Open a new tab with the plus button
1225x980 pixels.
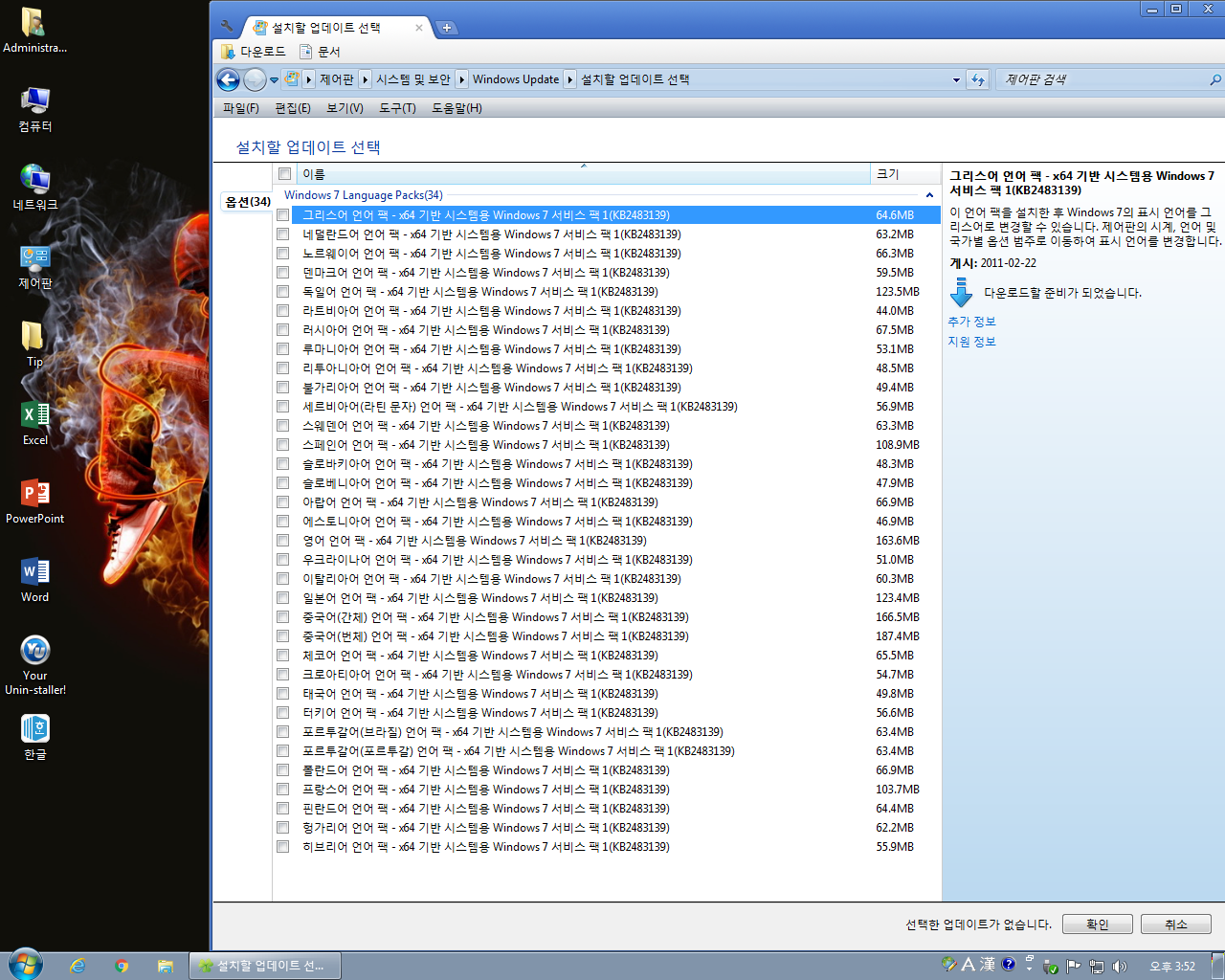(x=446, y=28)
